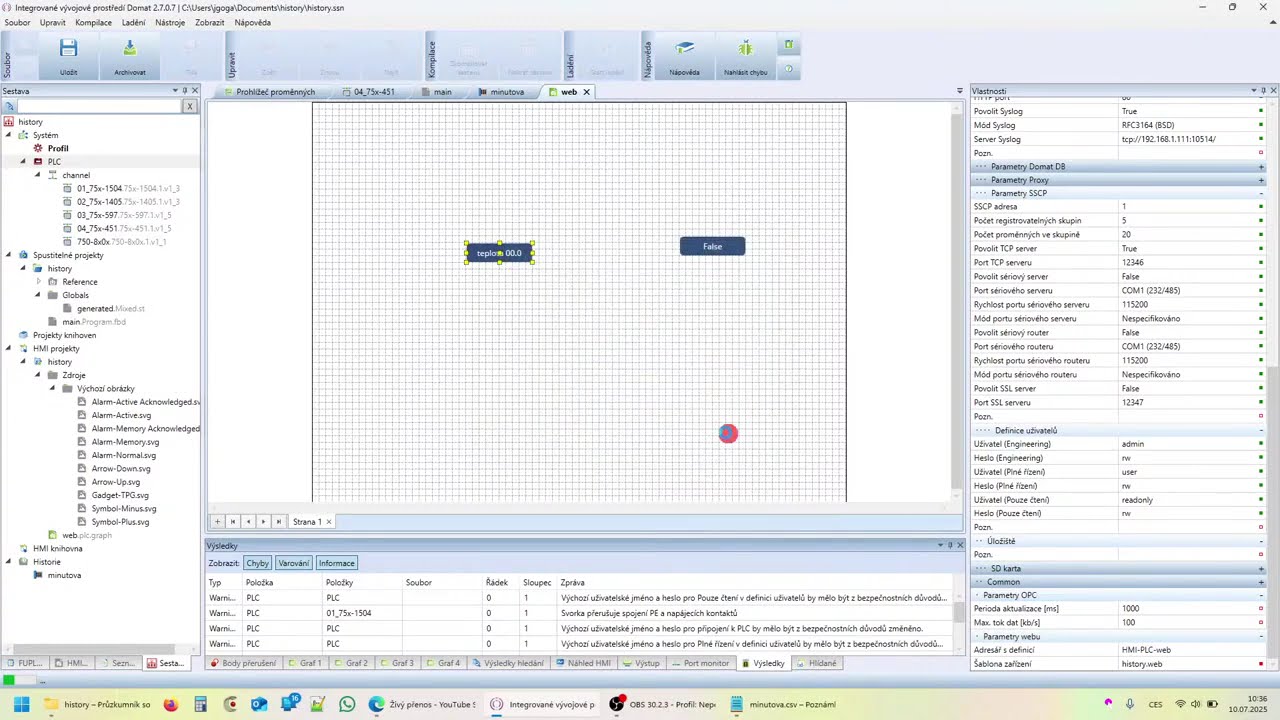This screenshot has width=1280, height=720.
Task: Open the Port monitor tab
Action: [700, 663]
